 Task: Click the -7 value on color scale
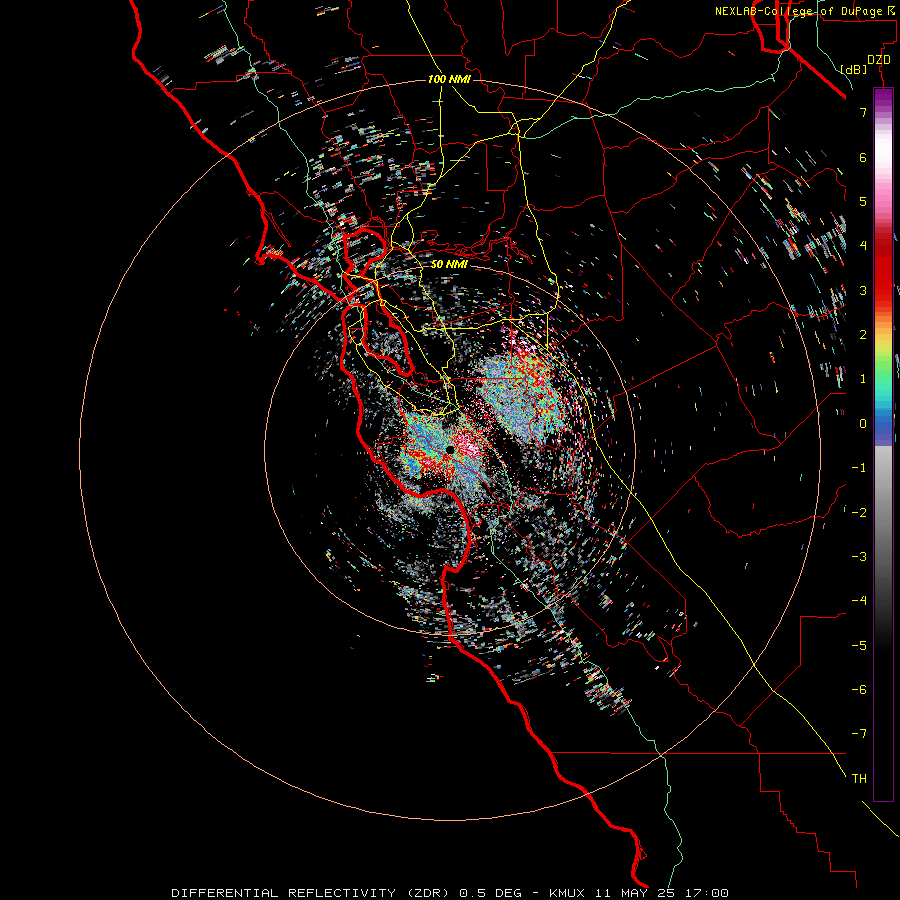point(859,734)
